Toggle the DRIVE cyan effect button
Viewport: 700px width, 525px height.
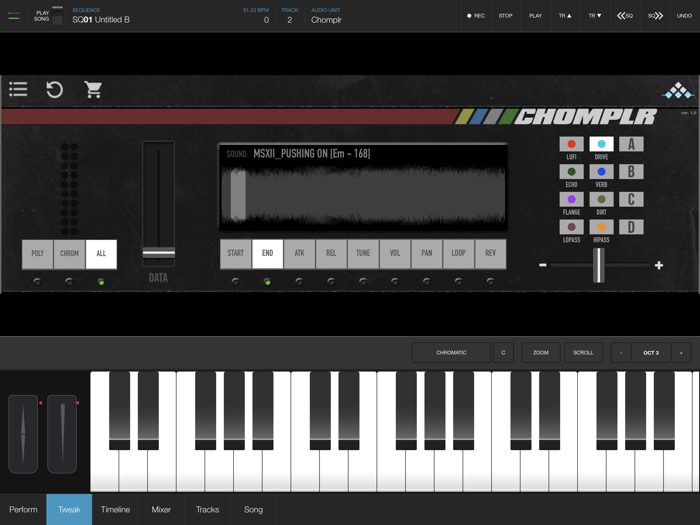[601, 144]
